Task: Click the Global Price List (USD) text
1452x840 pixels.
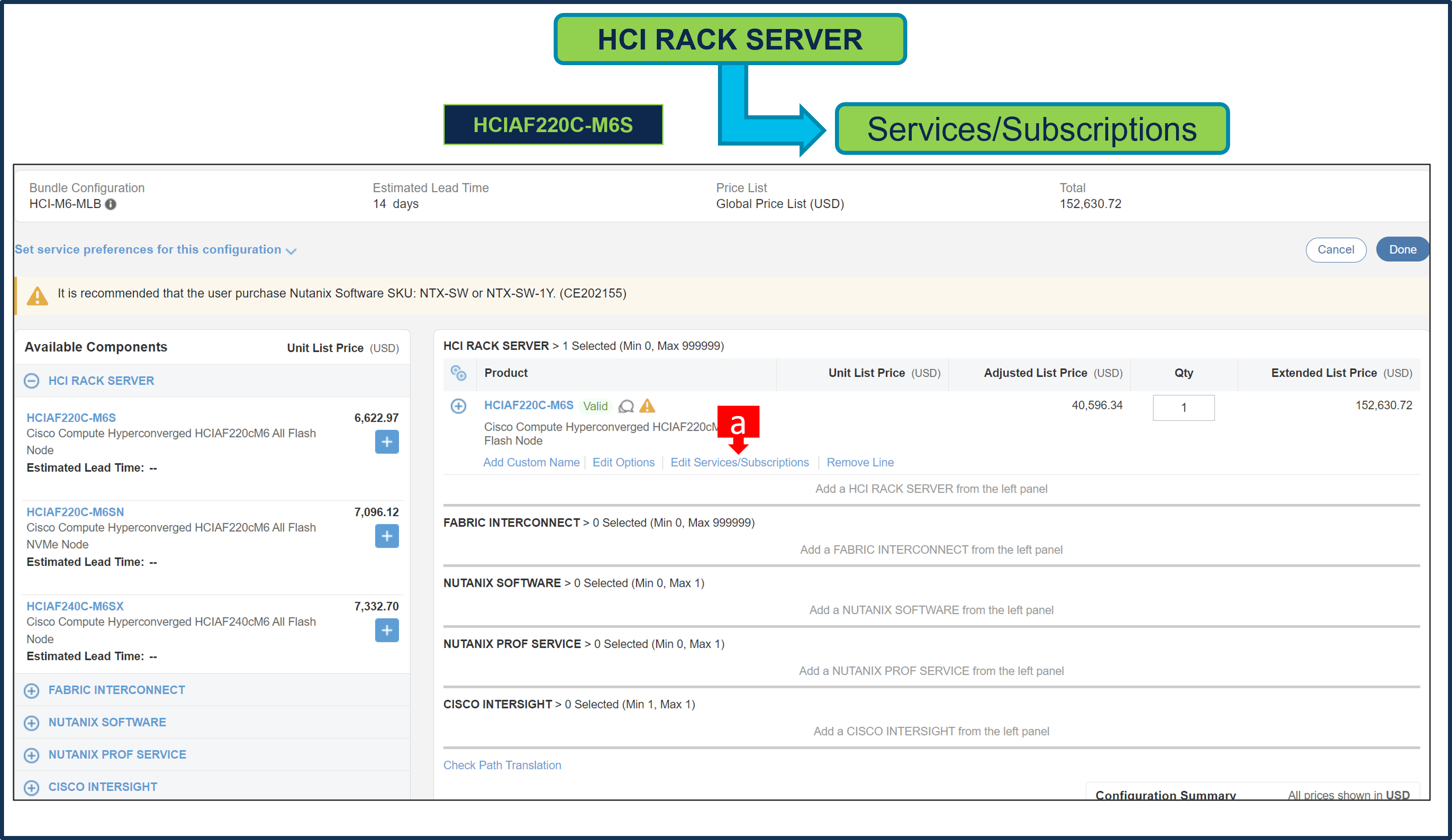Action: tap(780, 204)
